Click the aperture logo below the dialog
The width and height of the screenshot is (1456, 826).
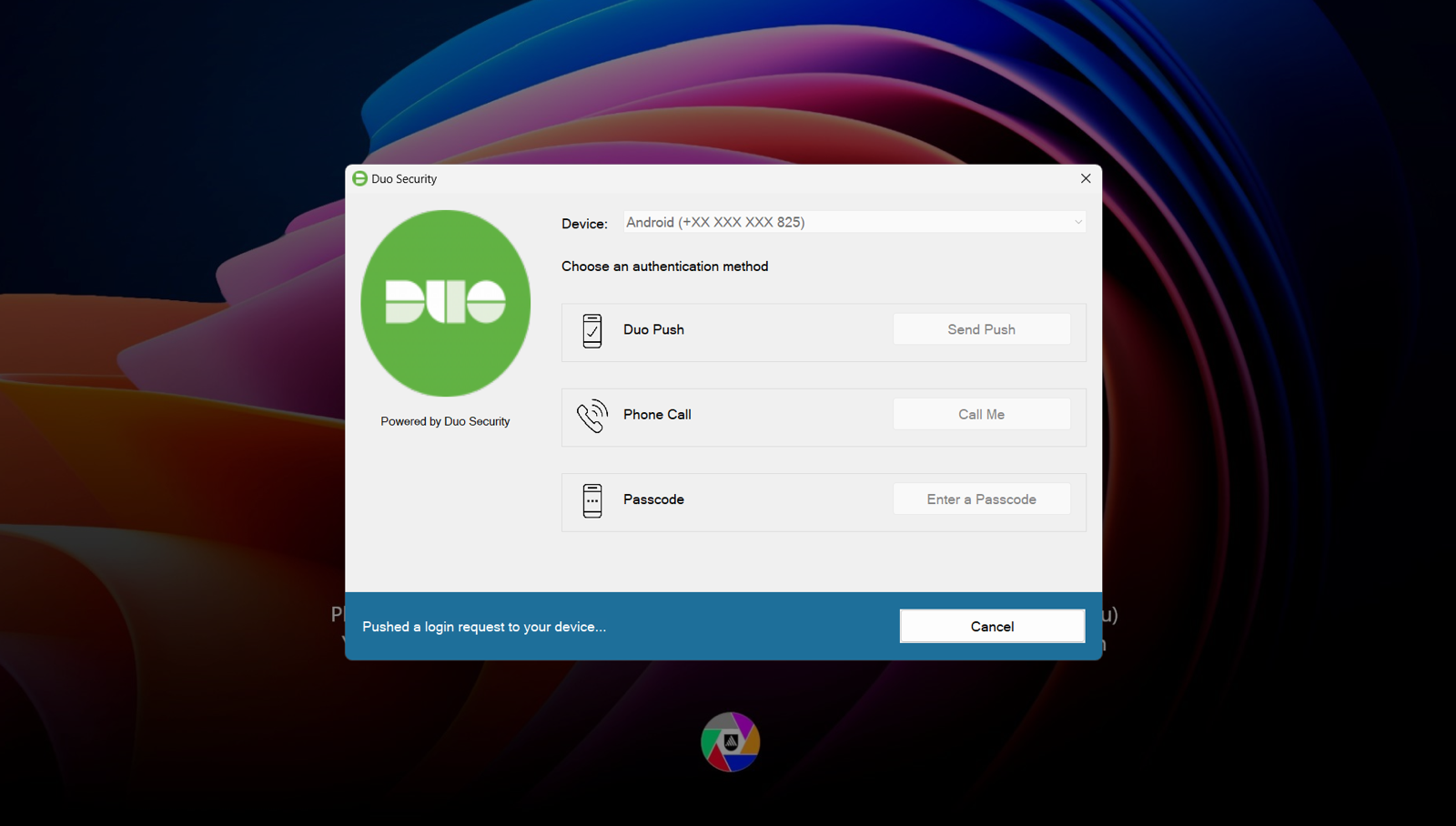point(729,742)
